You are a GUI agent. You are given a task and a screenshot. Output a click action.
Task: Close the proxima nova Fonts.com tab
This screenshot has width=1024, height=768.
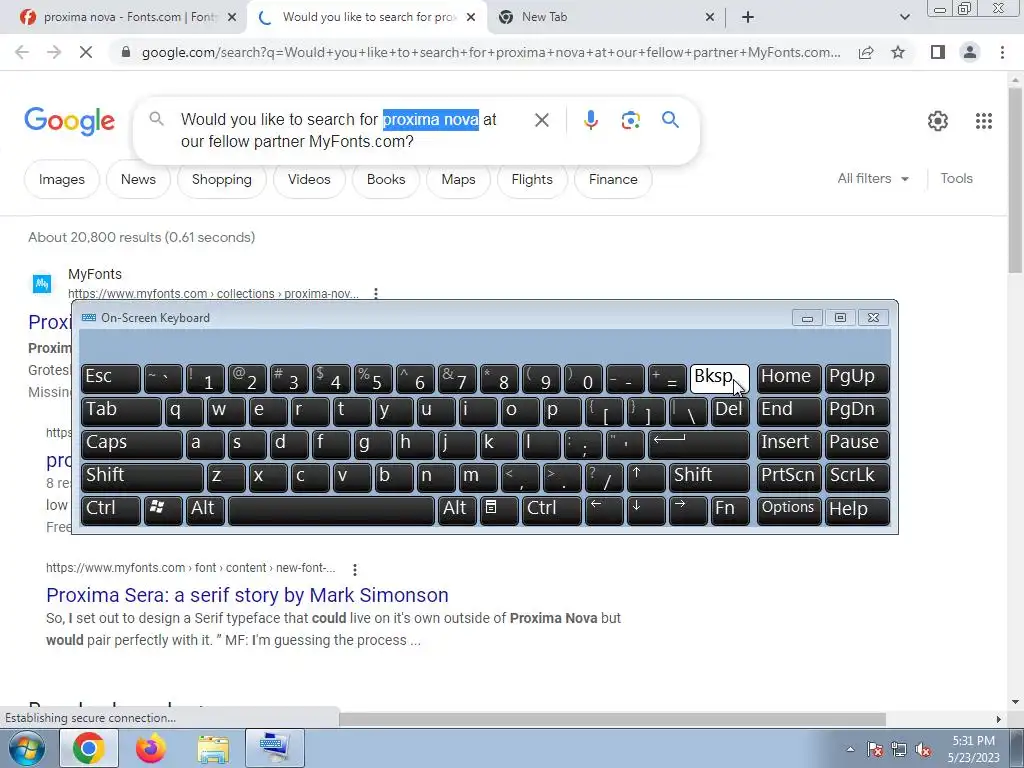click(x=232, y=17)
